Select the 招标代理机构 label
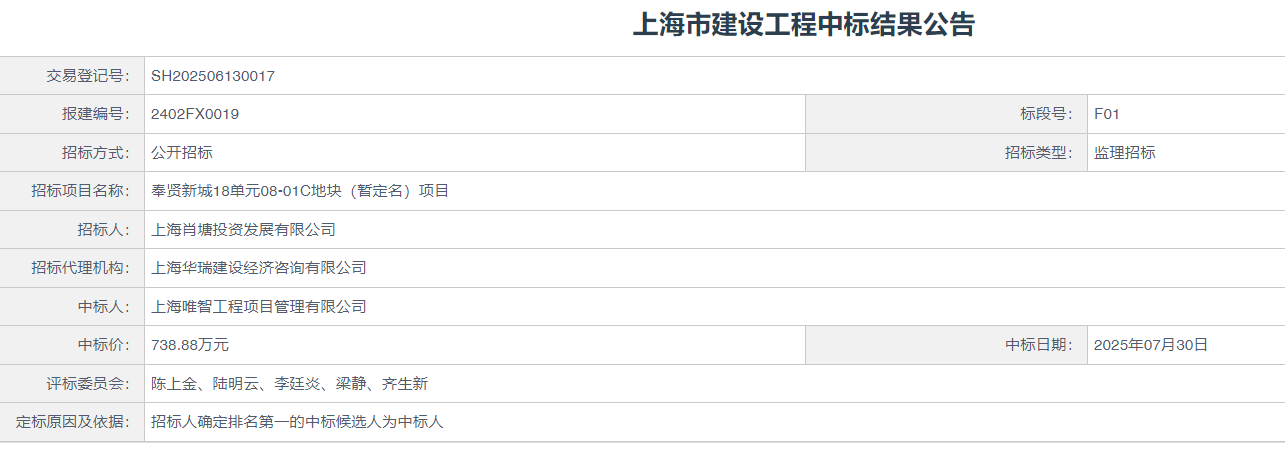This screenshot has width=1285, height=450. pos(81,268)
